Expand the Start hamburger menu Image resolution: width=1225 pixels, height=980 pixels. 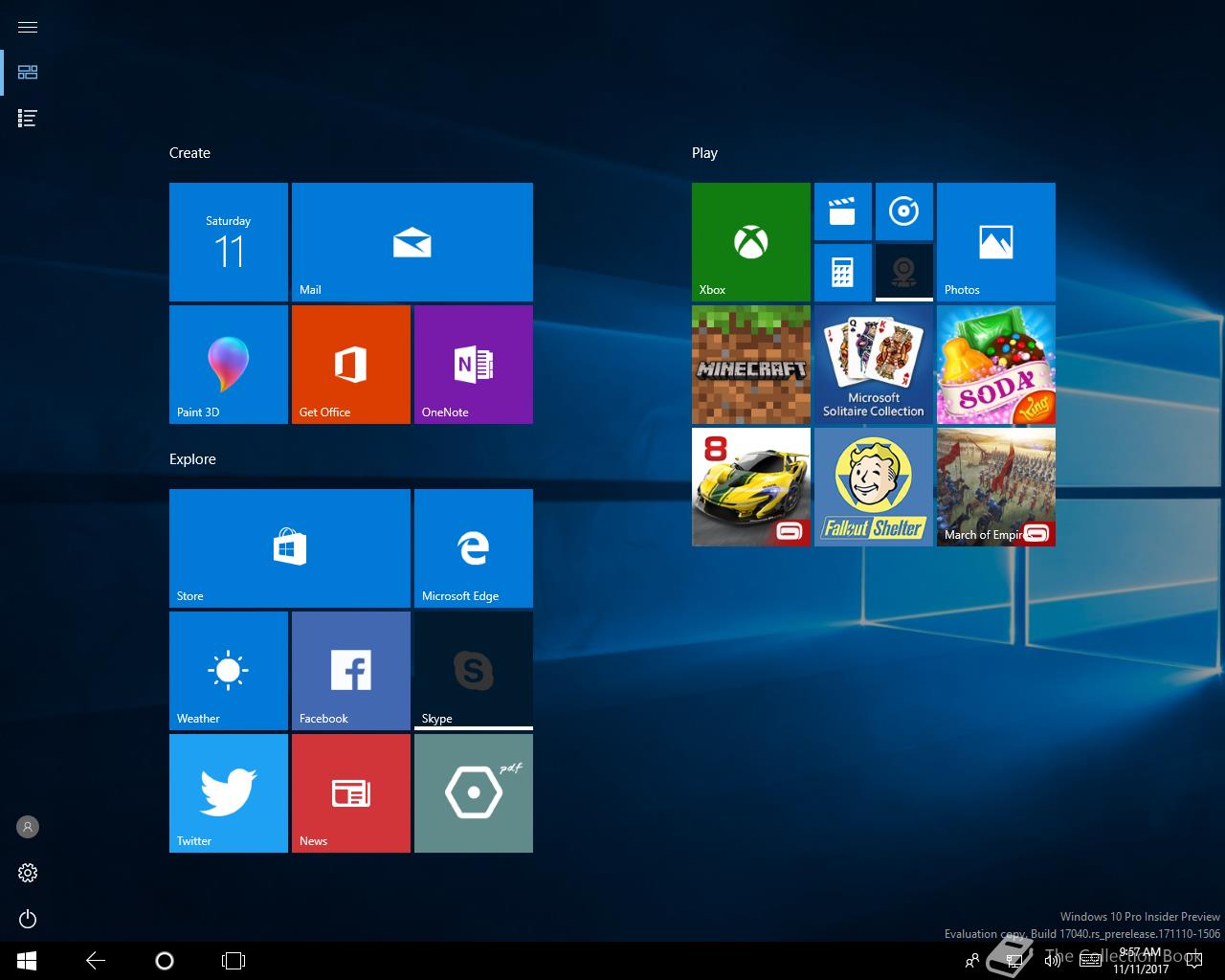tap(28, 27)
